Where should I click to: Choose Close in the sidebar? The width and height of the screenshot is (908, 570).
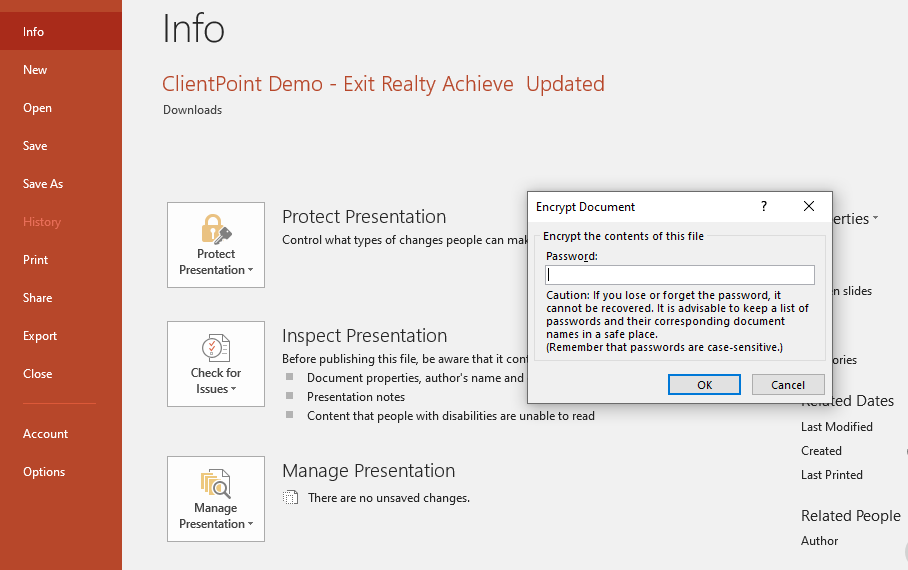(61, 374)
